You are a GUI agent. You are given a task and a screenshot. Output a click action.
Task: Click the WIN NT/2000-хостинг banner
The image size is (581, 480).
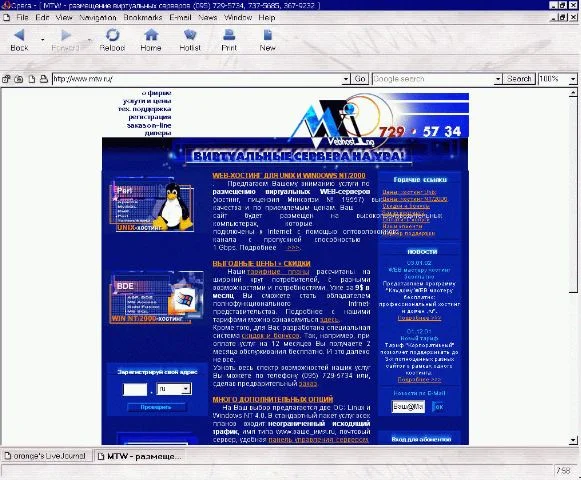point(157,298)
